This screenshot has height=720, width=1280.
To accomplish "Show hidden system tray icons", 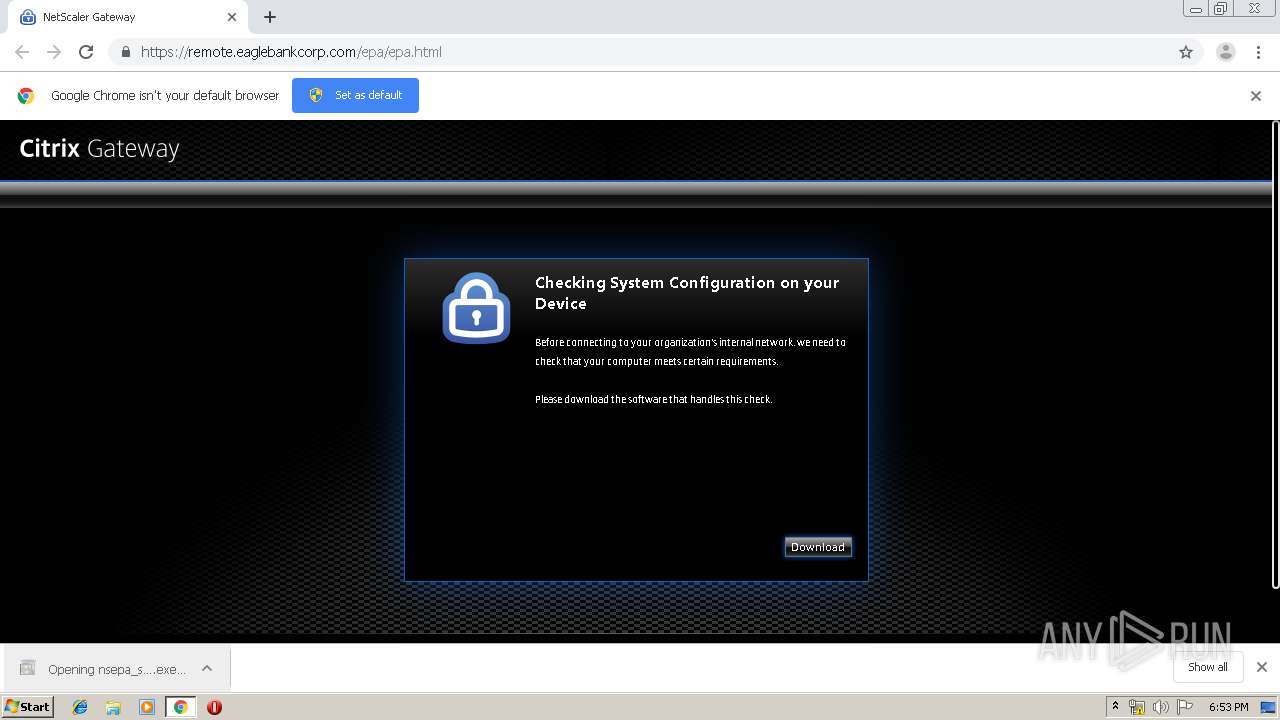I will coord(1115,706).
